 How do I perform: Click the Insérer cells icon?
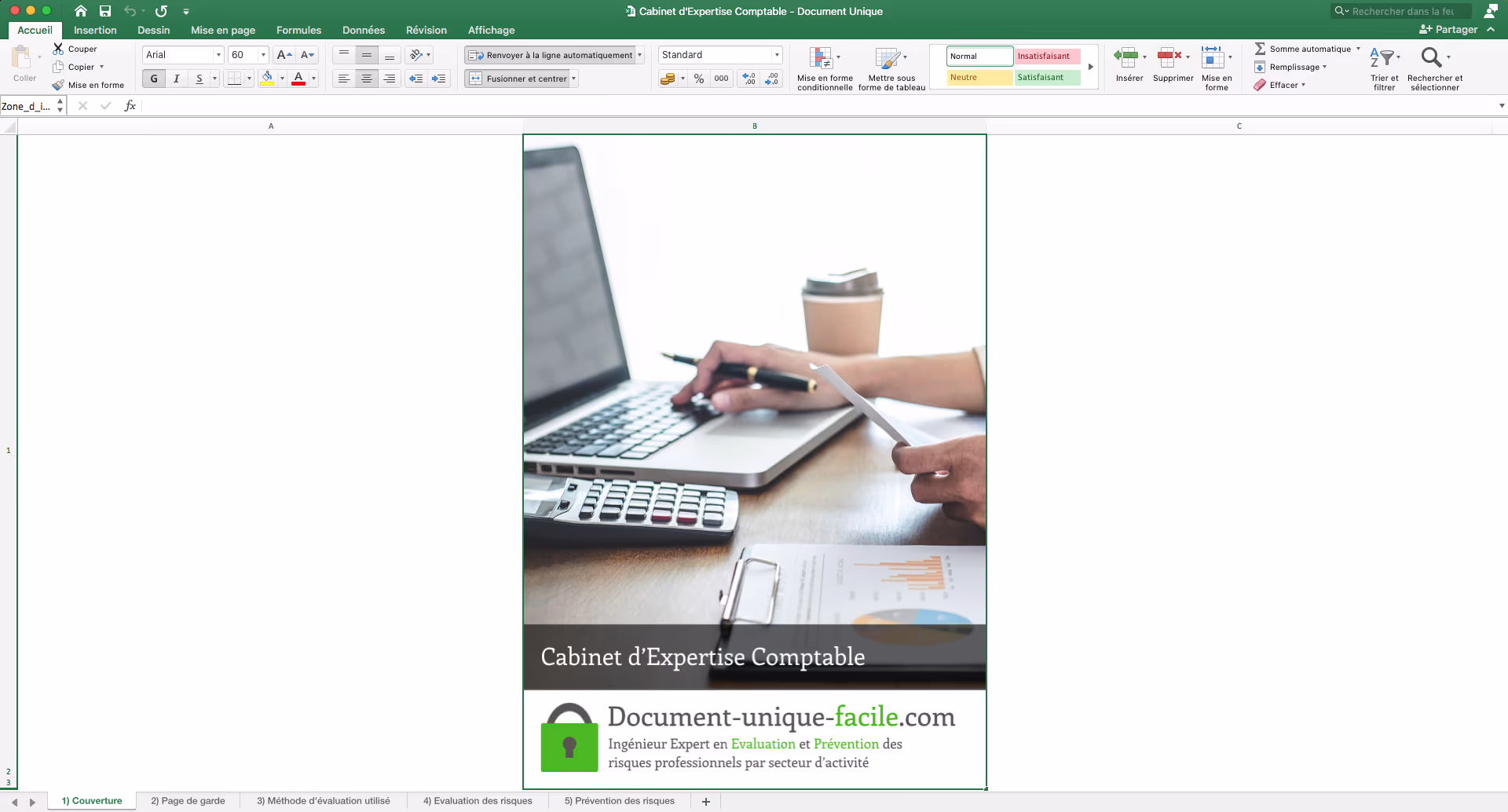[1126, 57]
